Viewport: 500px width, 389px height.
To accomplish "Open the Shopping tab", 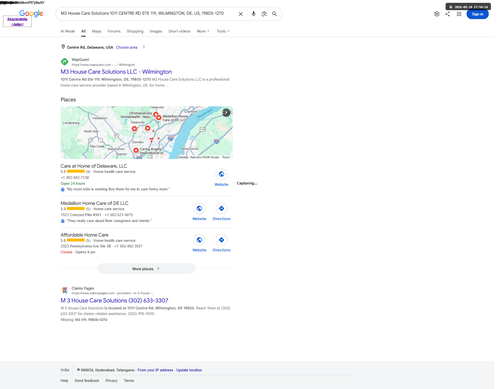I will pos(135,31).
